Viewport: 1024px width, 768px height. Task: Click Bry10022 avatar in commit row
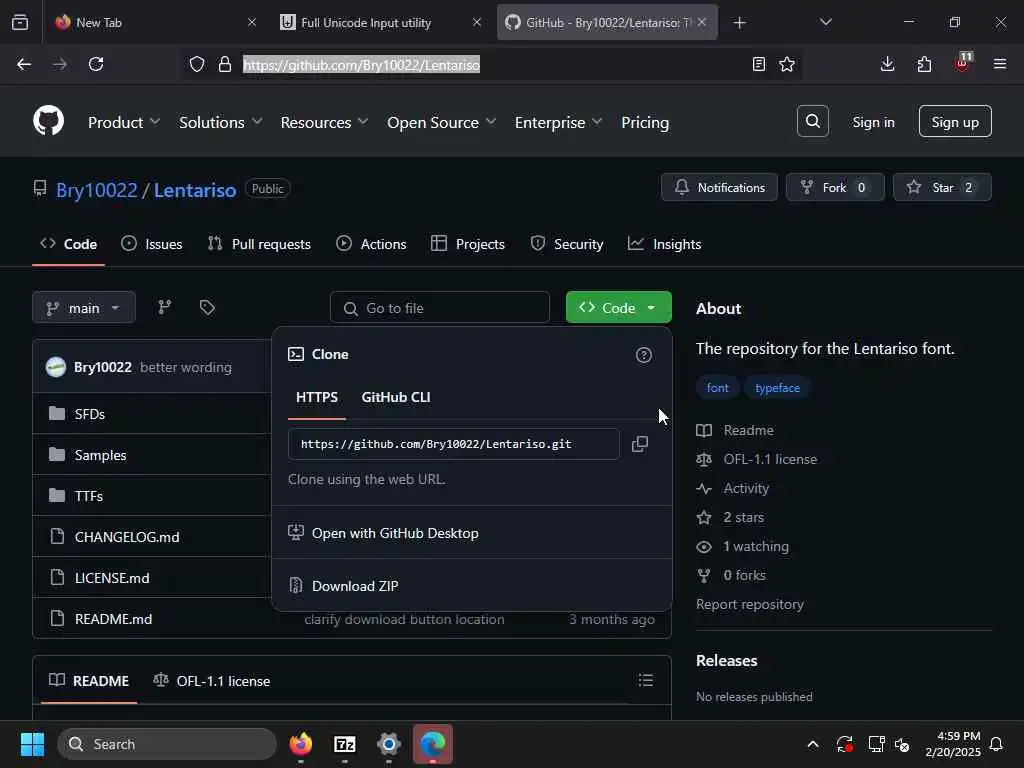coord(56,367)
